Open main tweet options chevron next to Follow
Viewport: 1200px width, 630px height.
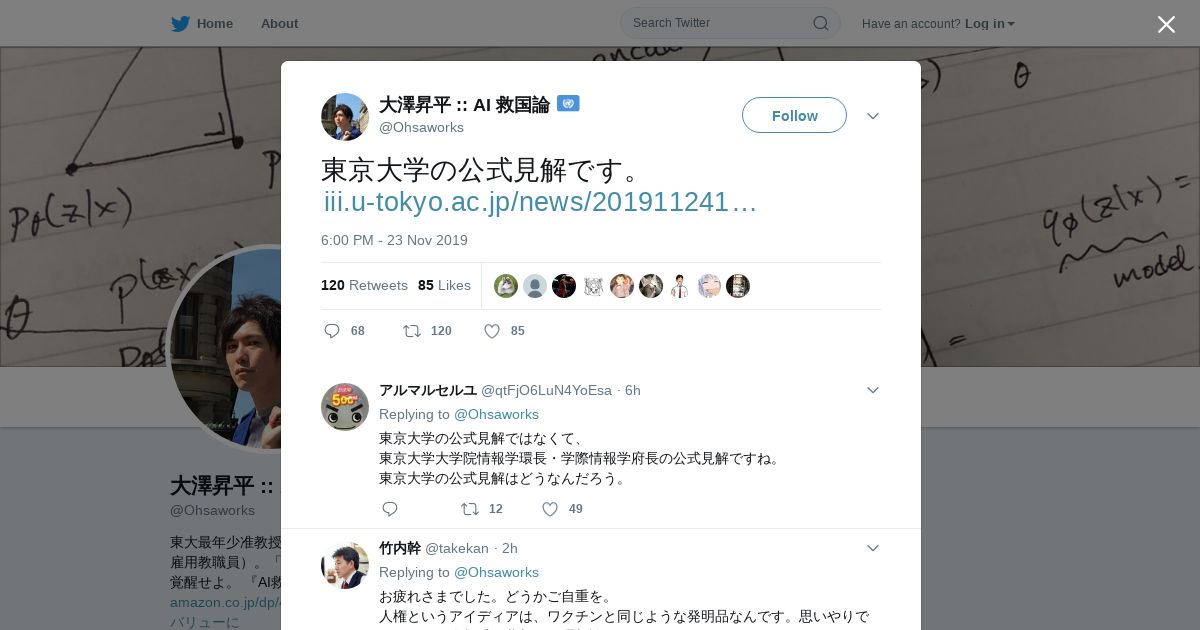873,116
